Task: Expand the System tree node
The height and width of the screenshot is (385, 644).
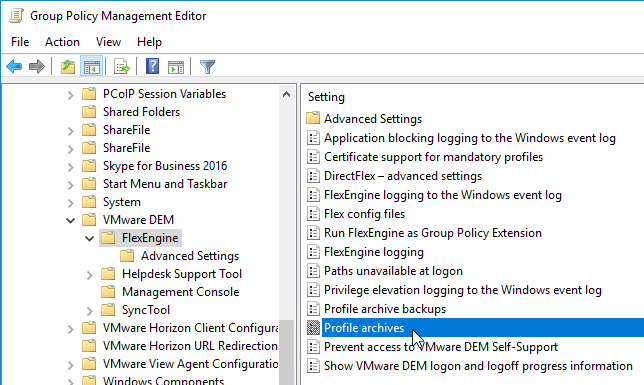Action: [71, 203]
